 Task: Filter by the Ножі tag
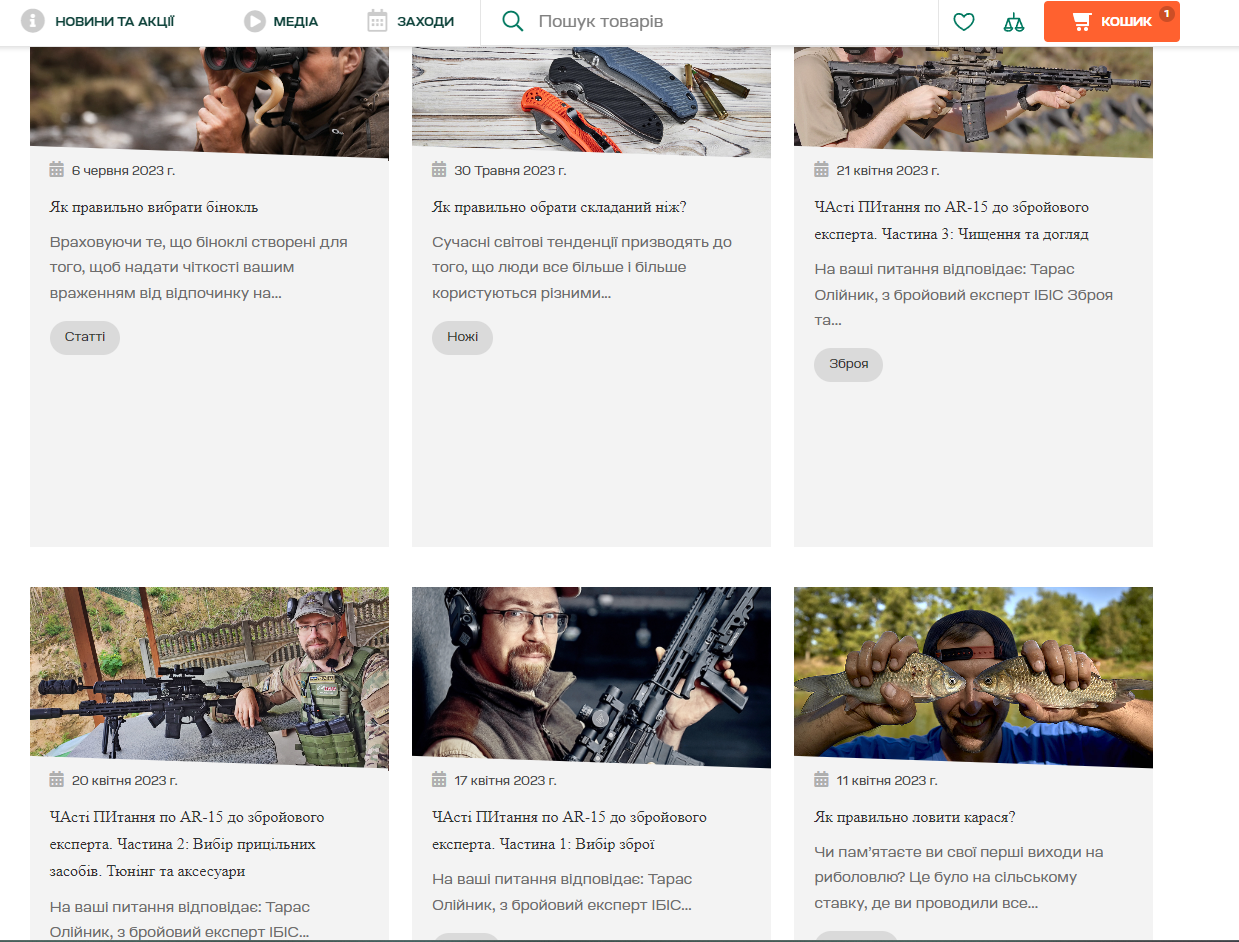[462, 338]
